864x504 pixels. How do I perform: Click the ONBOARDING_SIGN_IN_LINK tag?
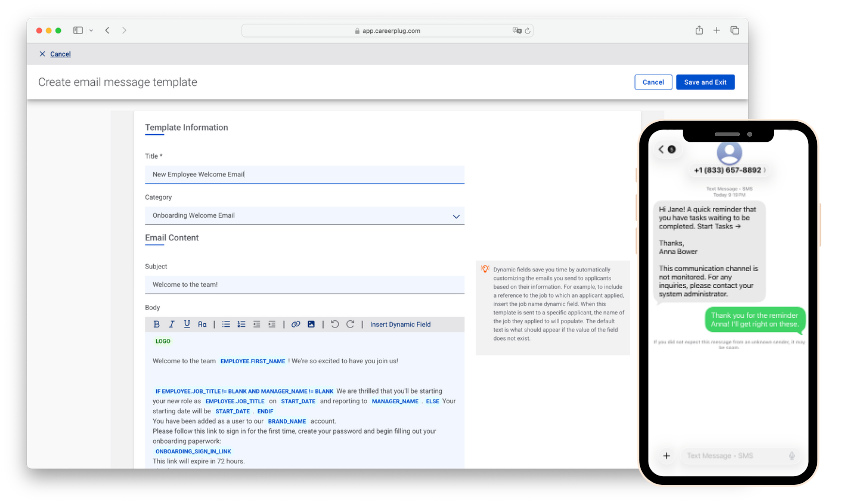click(193, 452)
